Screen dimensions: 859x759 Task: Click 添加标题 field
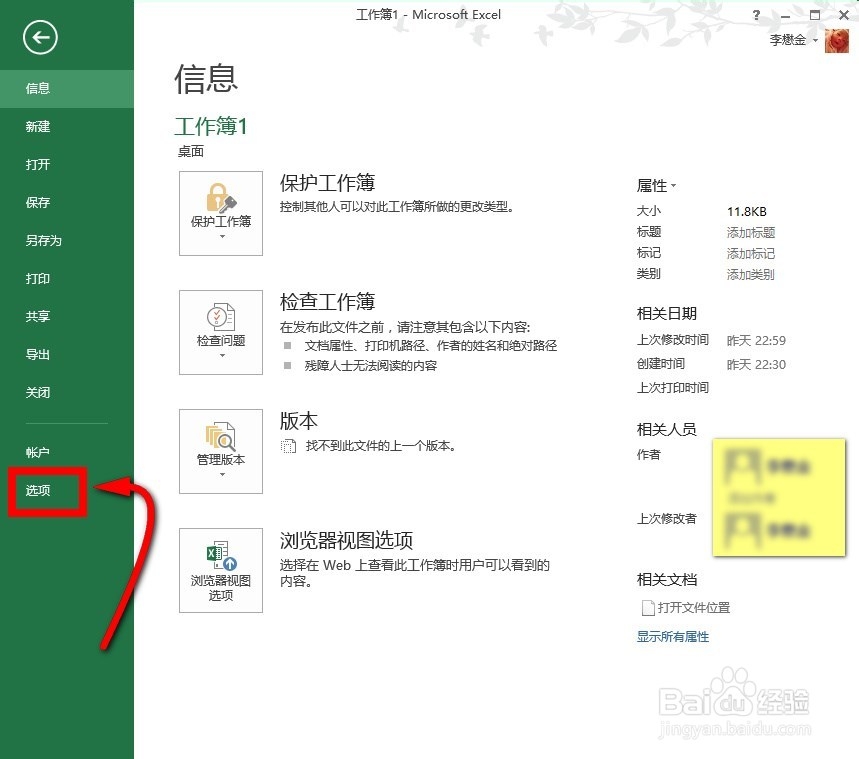click(751, 232)
